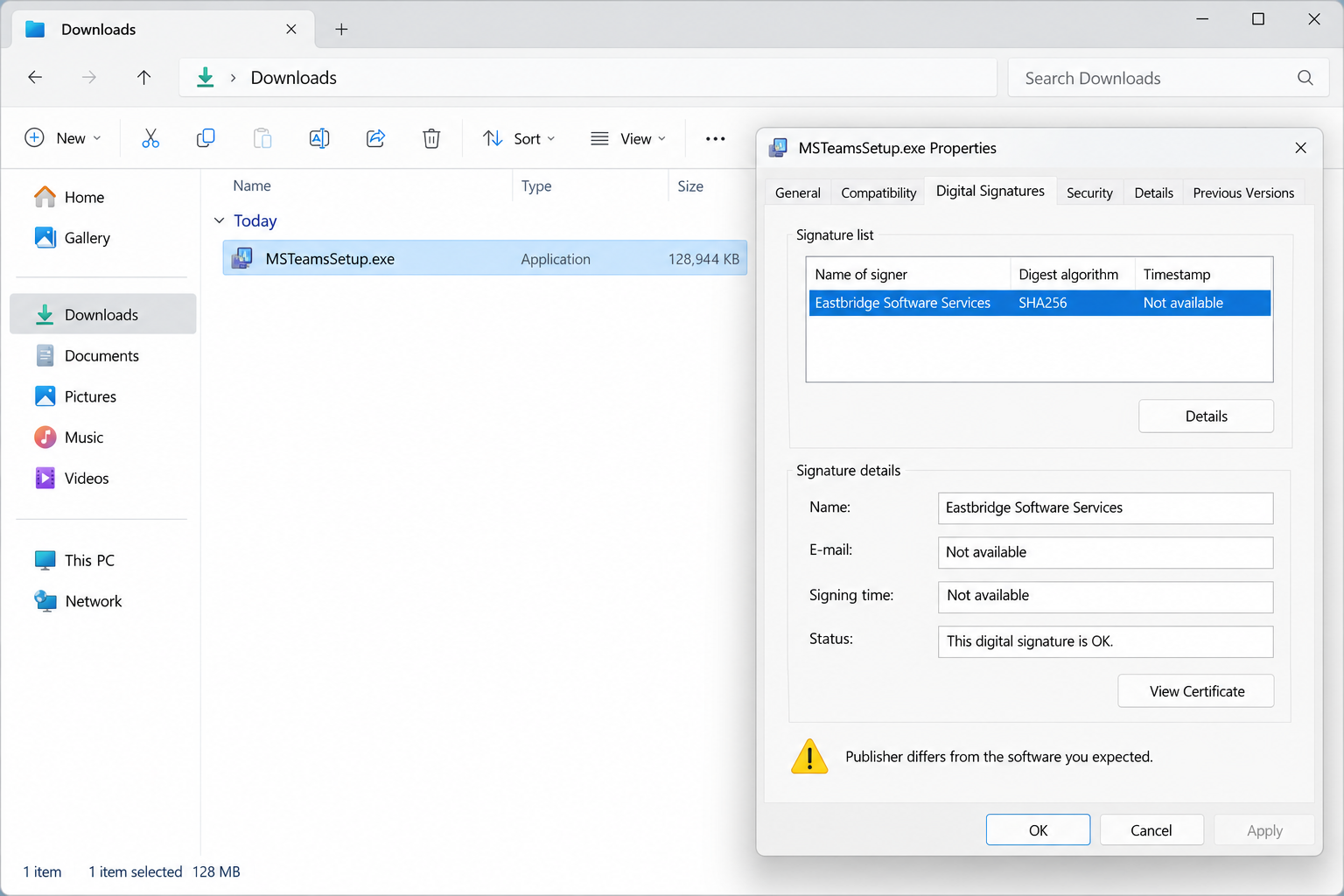Select Network in the sidebar
Image resolution: width=1344 pixels, height=896 pixels.
coord(103,601)
